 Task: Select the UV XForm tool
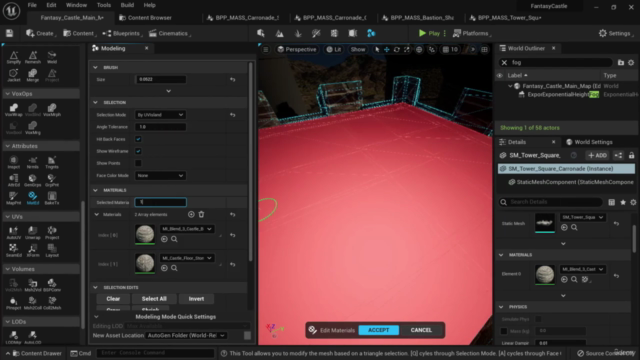[x=33, y=250]
